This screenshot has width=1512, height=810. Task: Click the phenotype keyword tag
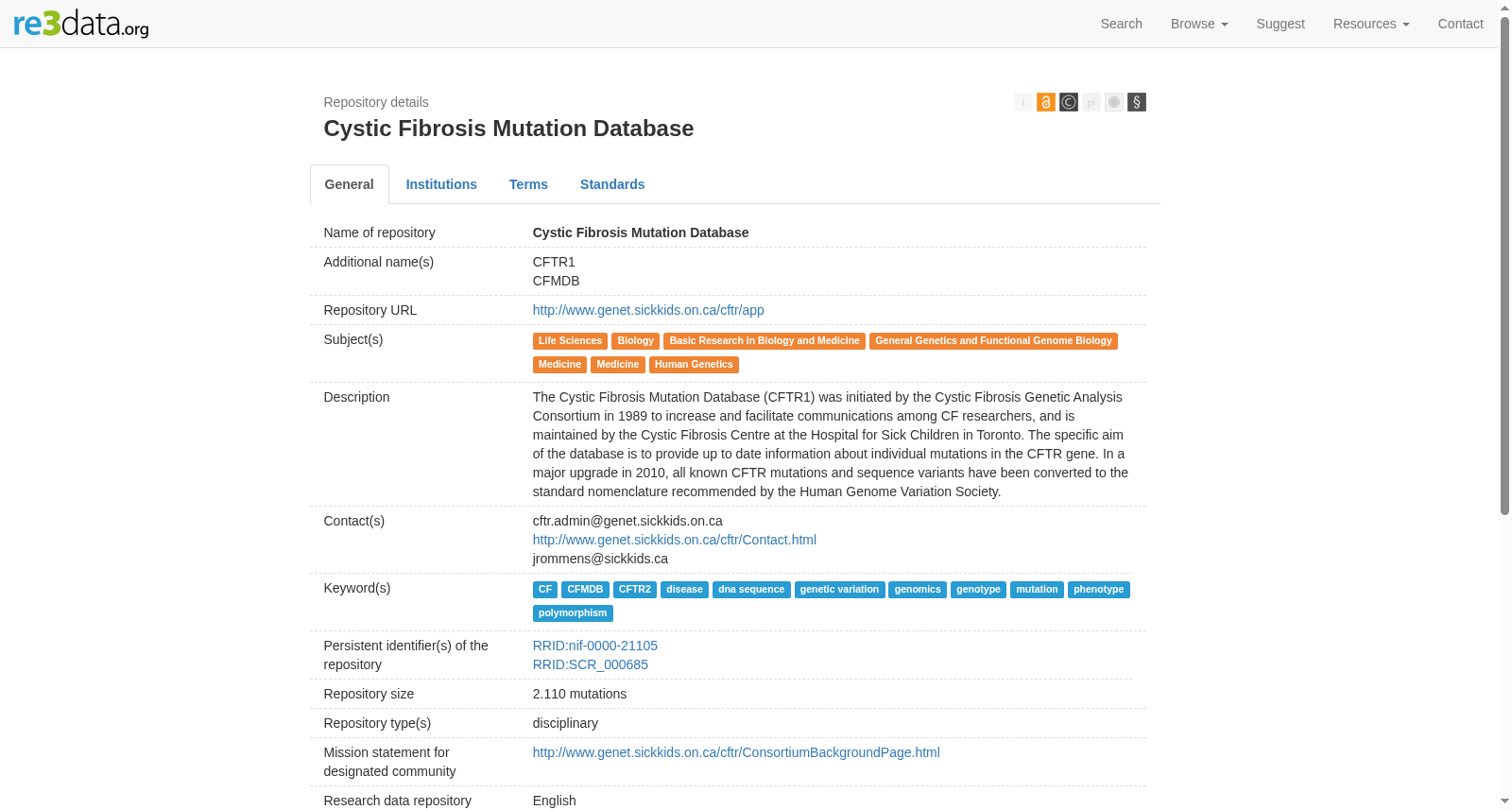point(1099,590)
